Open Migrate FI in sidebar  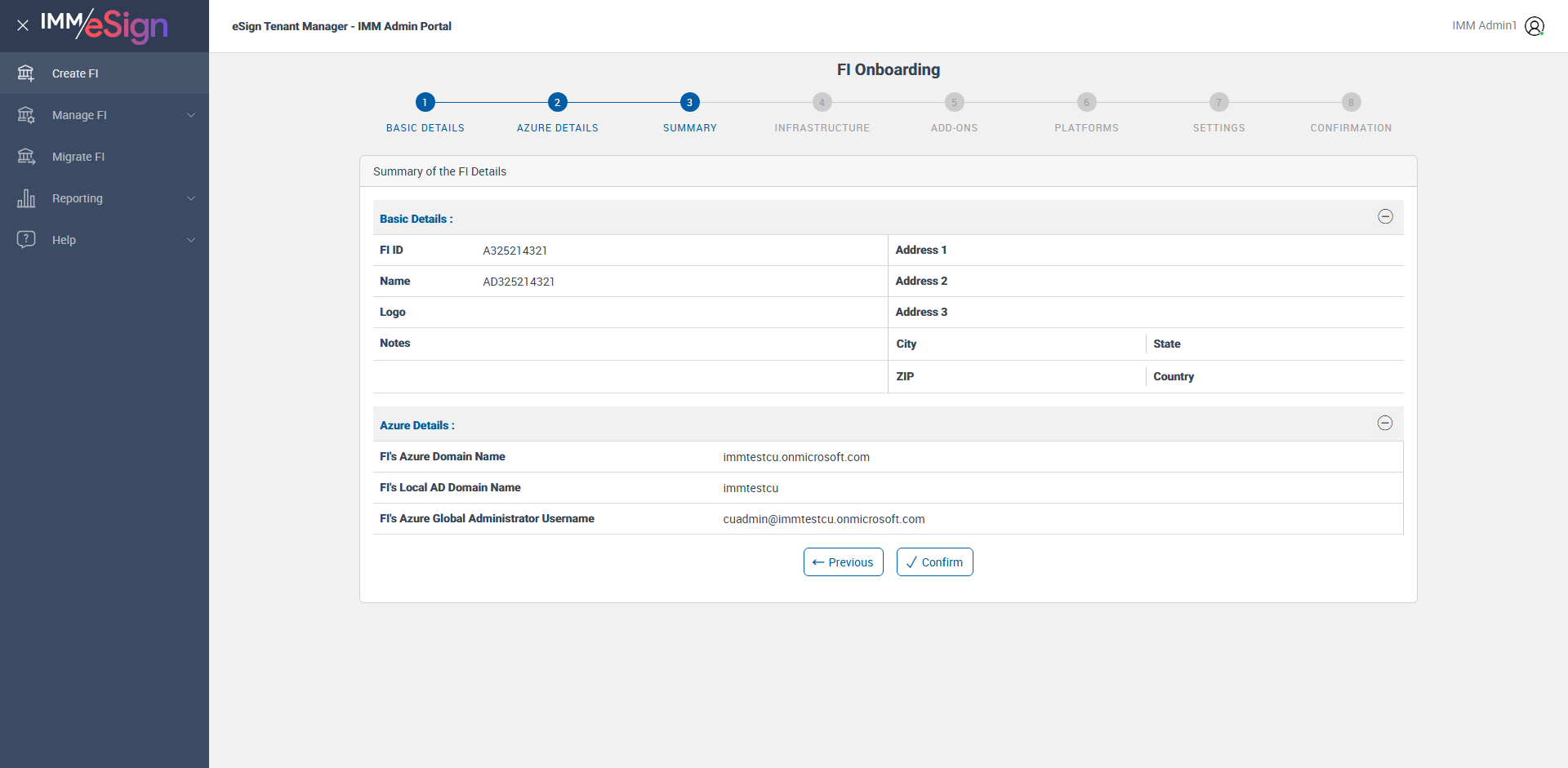tap(105, 157)
